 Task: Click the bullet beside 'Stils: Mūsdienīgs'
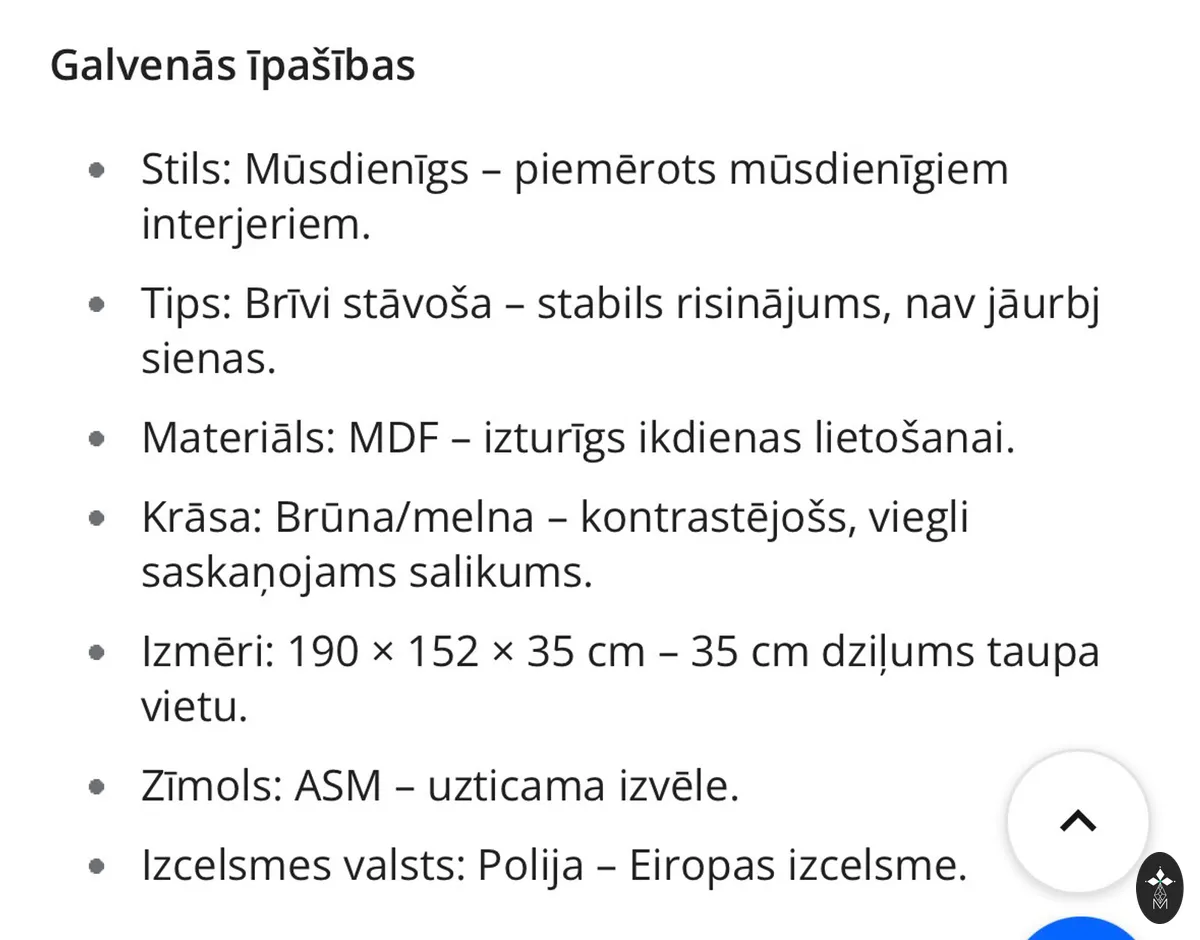coord(97,170)
